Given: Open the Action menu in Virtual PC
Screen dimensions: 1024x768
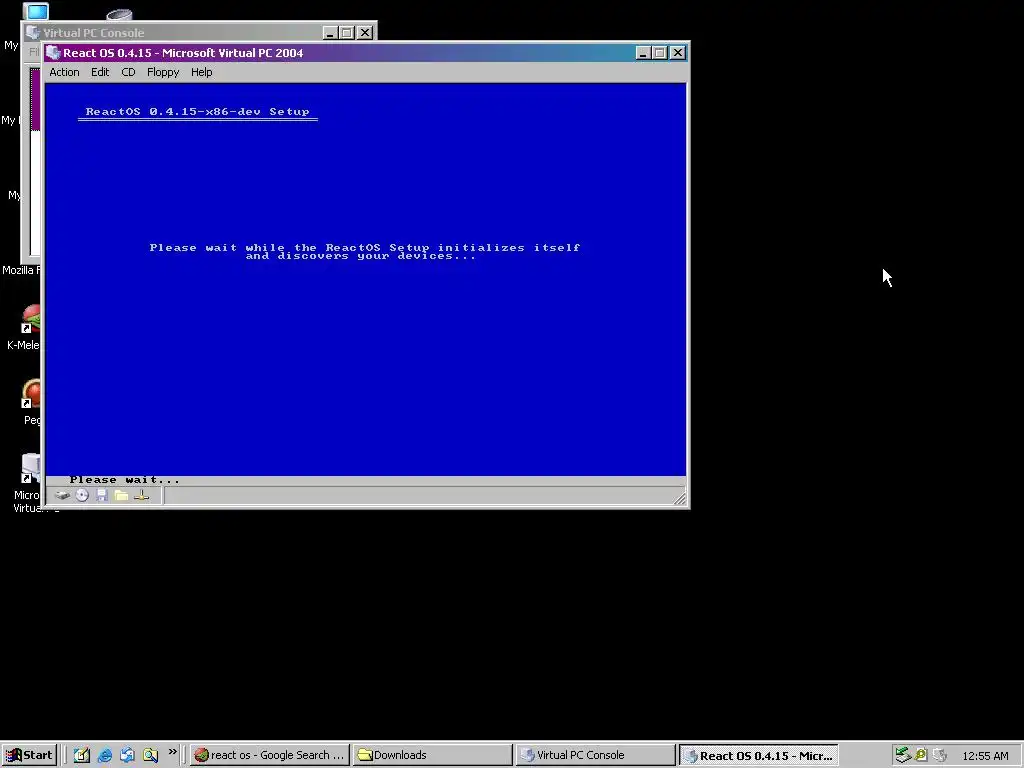Looking at the screenshot, I should [64, 72].
